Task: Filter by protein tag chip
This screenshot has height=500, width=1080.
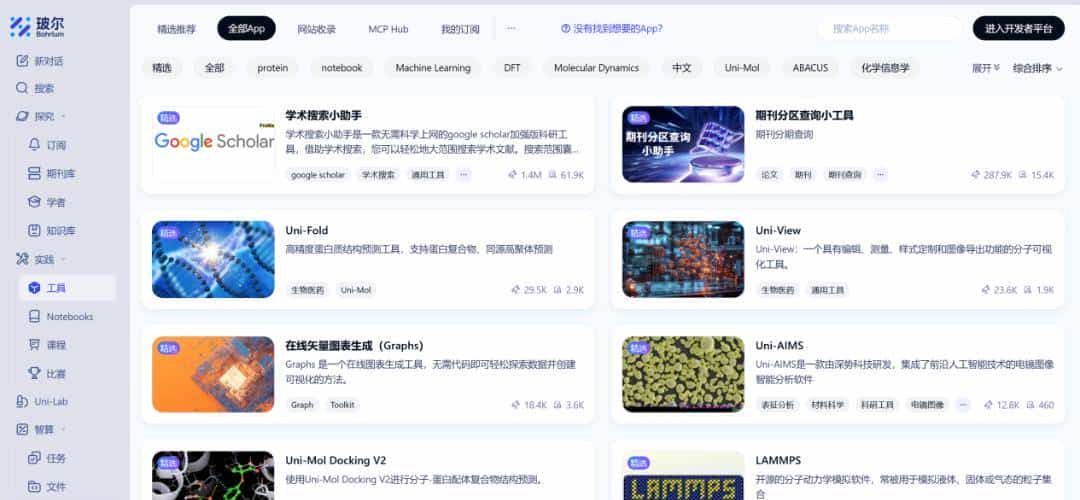Action: tap(273, 68)
